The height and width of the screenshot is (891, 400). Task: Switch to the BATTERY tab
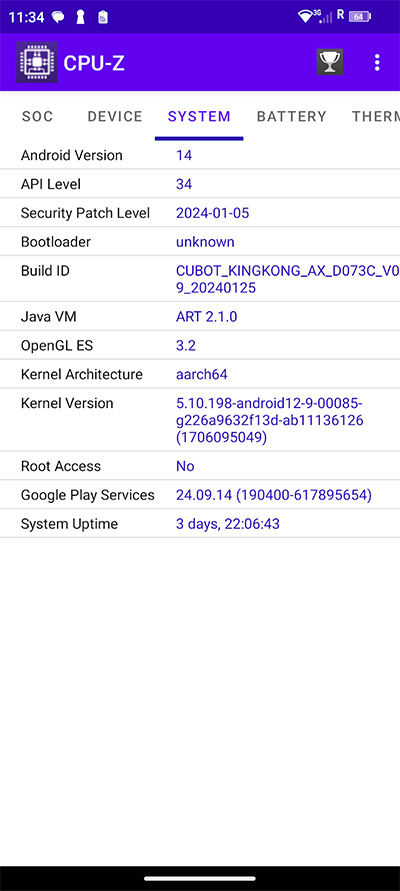291,116
